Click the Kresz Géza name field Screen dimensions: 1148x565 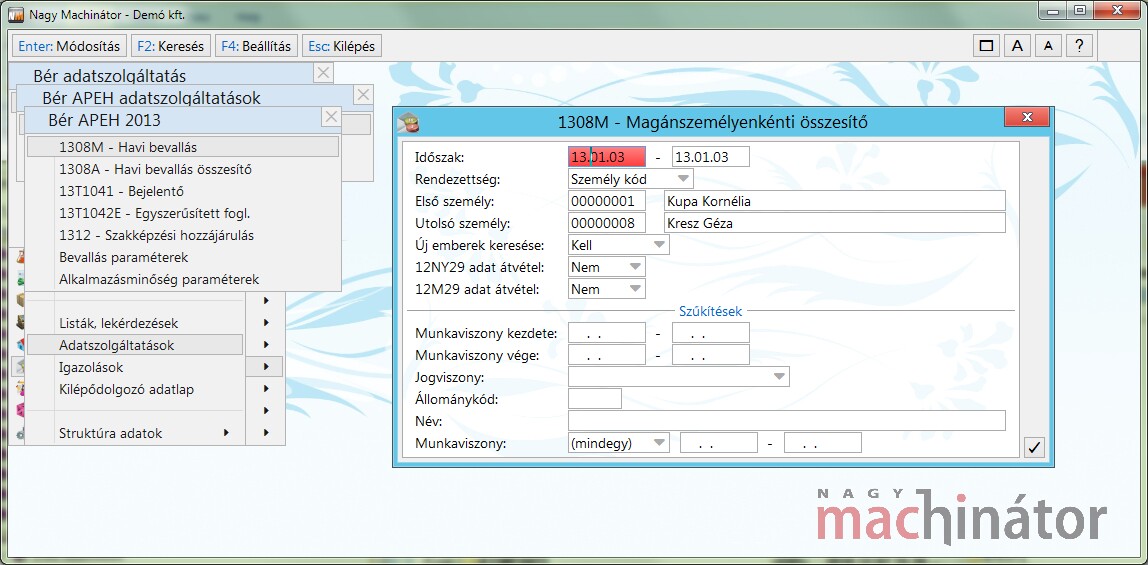pos(835,222)
